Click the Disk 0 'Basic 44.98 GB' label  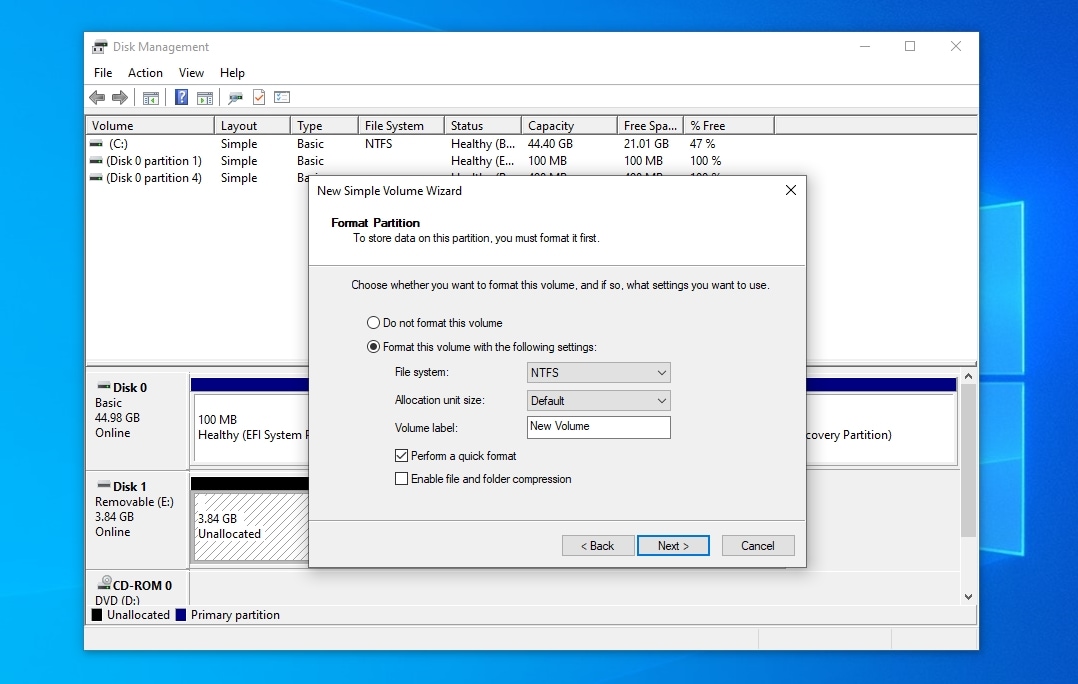pyautogui.click(x=118, y=410)
